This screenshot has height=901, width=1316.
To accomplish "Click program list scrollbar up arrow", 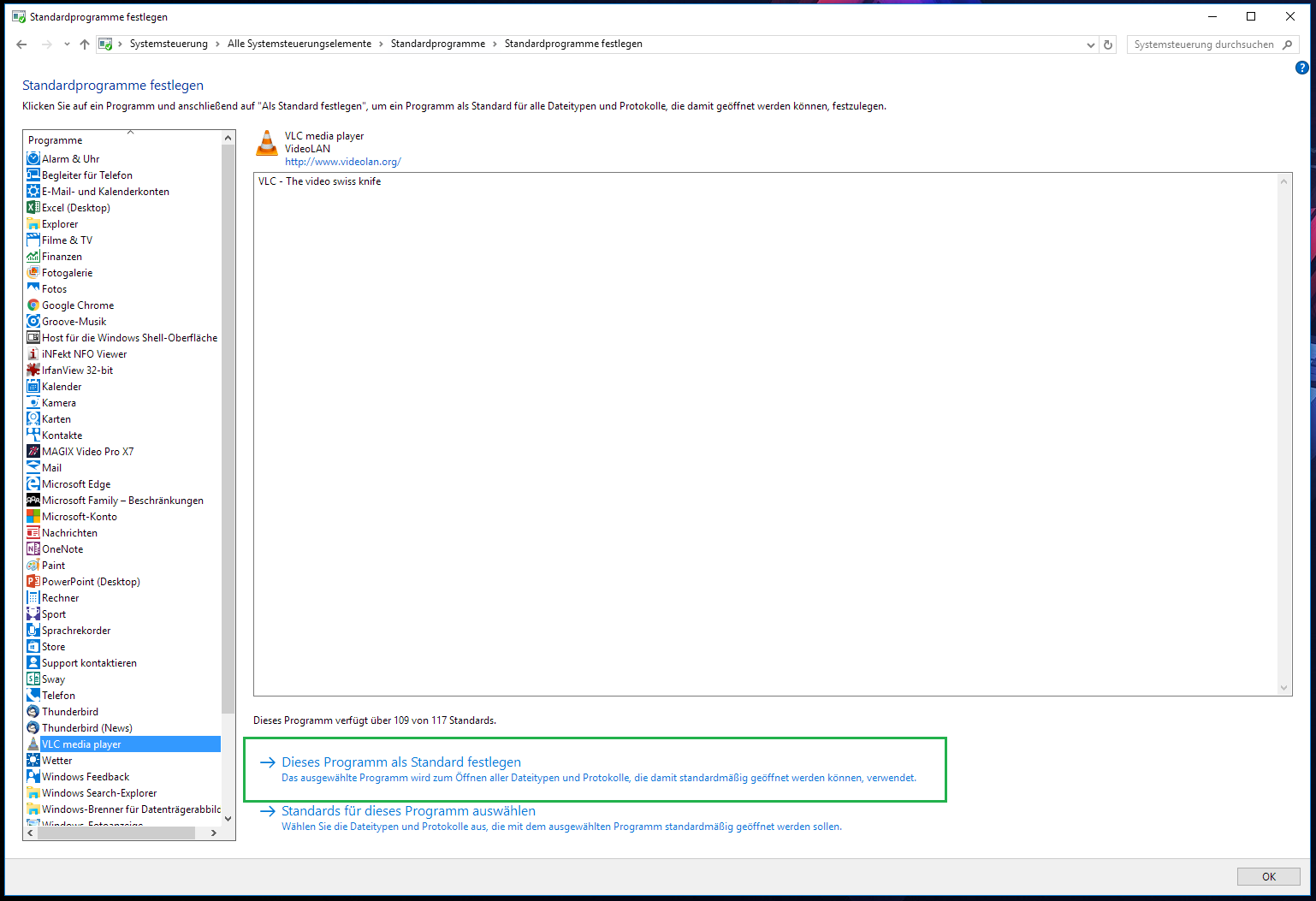I will [228, 139].
